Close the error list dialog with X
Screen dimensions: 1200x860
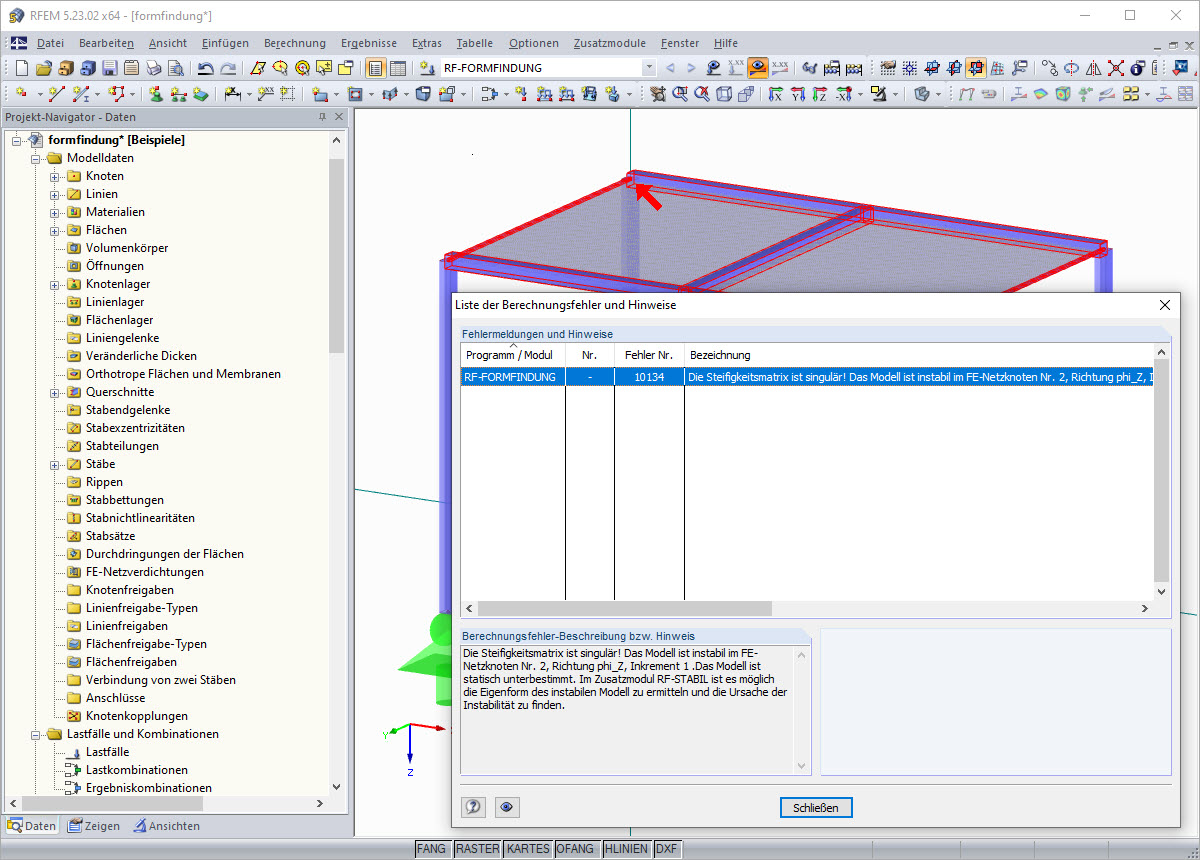1164,305
